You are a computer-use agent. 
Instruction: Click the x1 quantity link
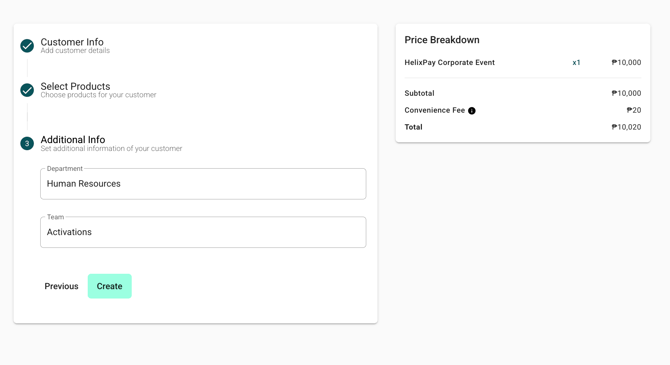point(576,62)
